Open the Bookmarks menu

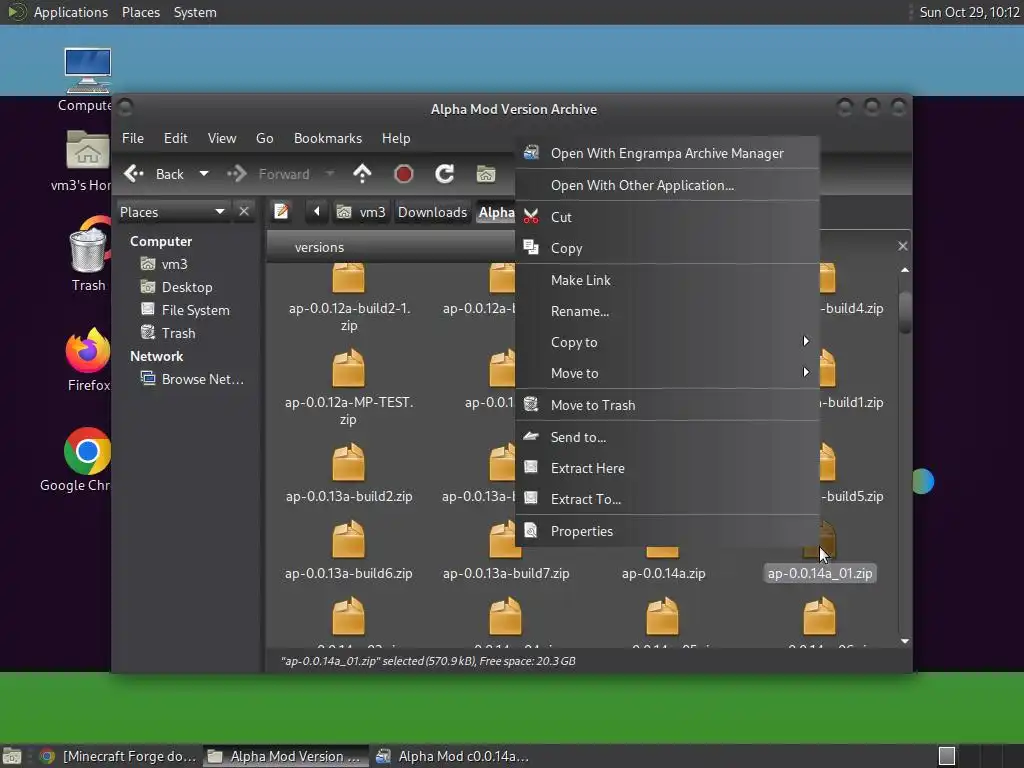[x=328, y=138]
